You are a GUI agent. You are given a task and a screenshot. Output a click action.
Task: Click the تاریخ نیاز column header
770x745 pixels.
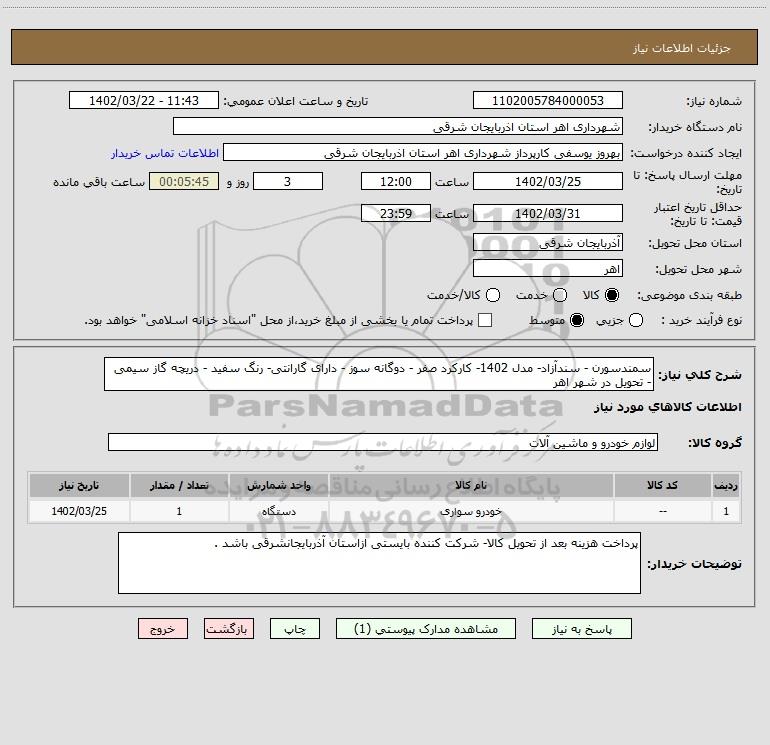(79, 486)
